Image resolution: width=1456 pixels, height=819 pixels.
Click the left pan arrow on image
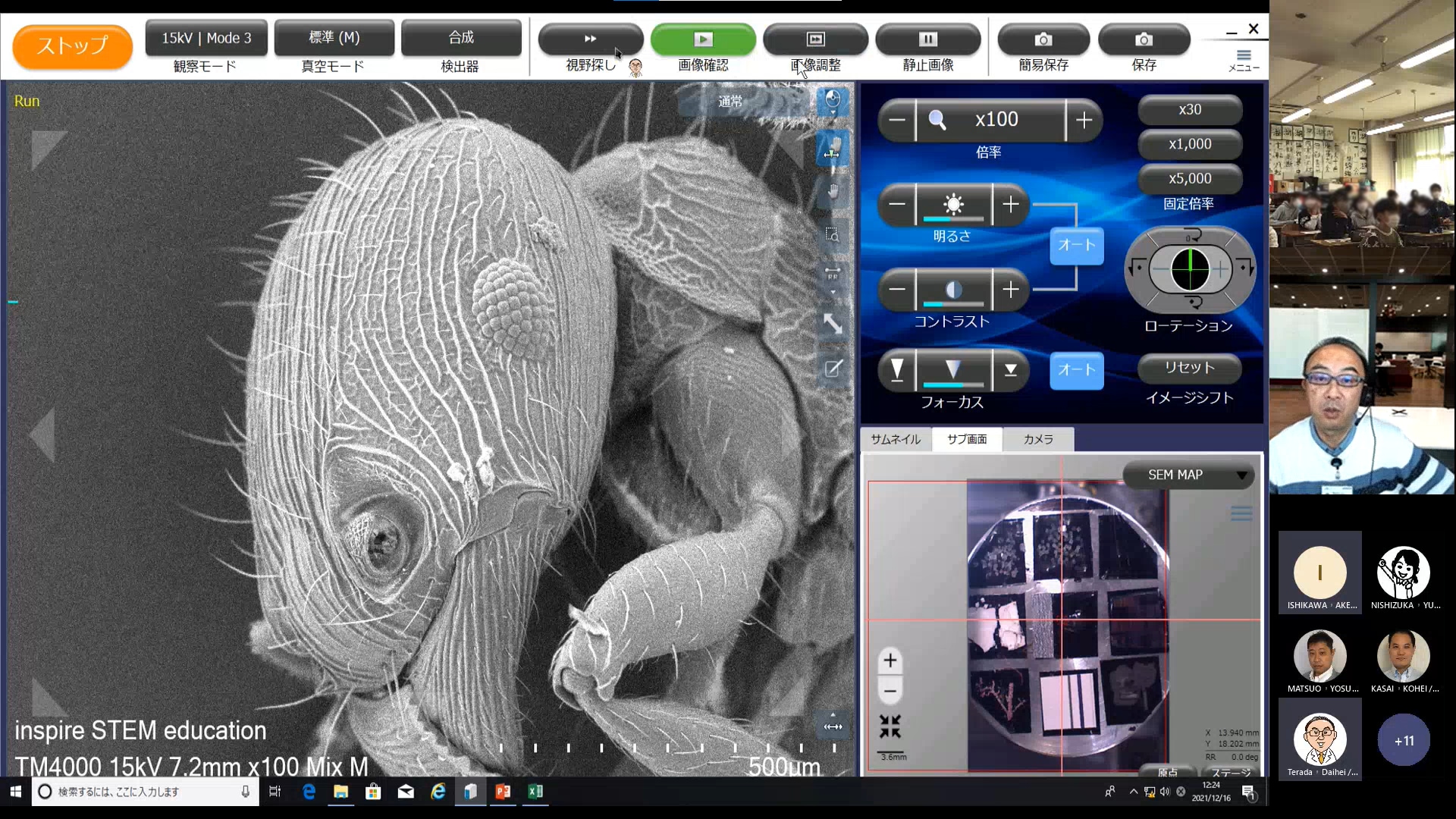(42, 435)
